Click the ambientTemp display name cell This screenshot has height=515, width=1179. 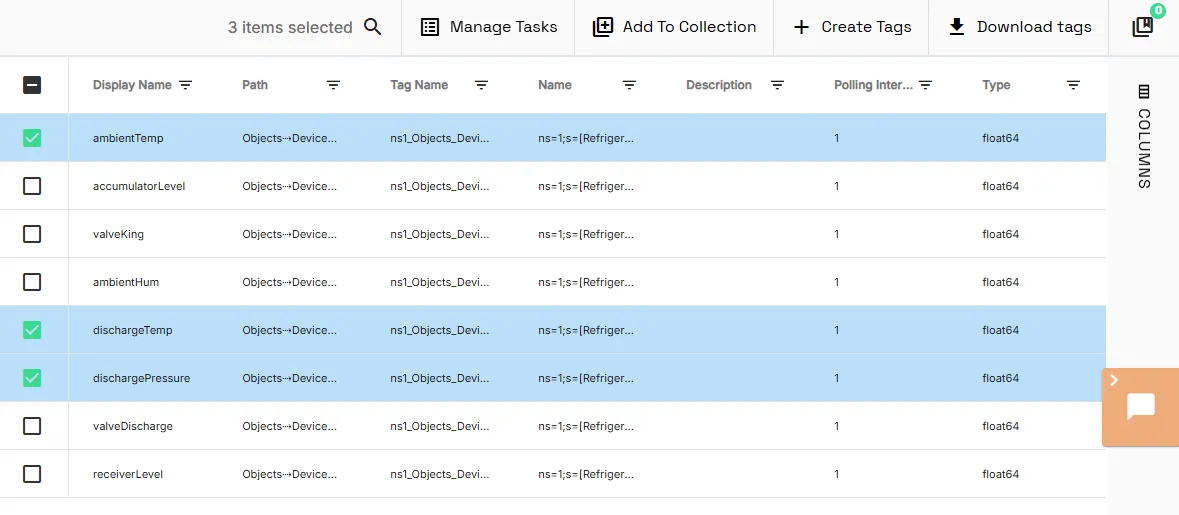(128, 138)
